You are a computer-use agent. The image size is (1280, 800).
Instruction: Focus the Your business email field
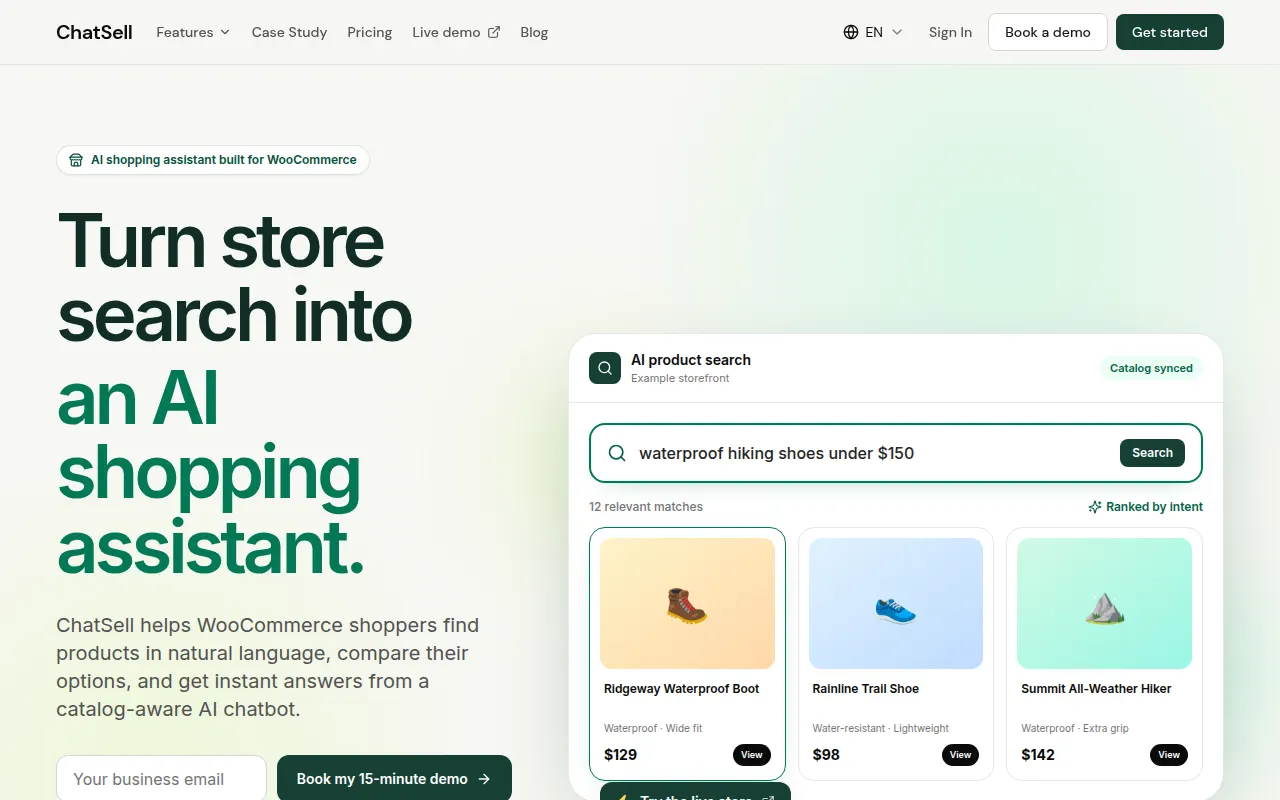tap(161, 778)
